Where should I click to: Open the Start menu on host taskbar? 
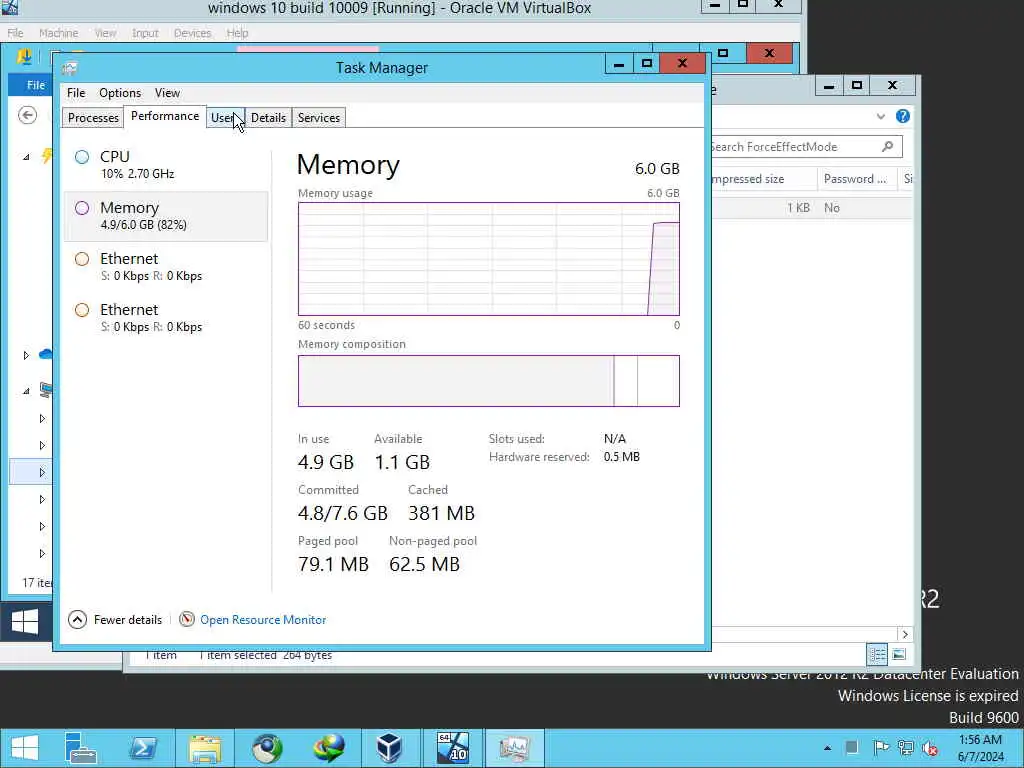(x=25, y=748)
